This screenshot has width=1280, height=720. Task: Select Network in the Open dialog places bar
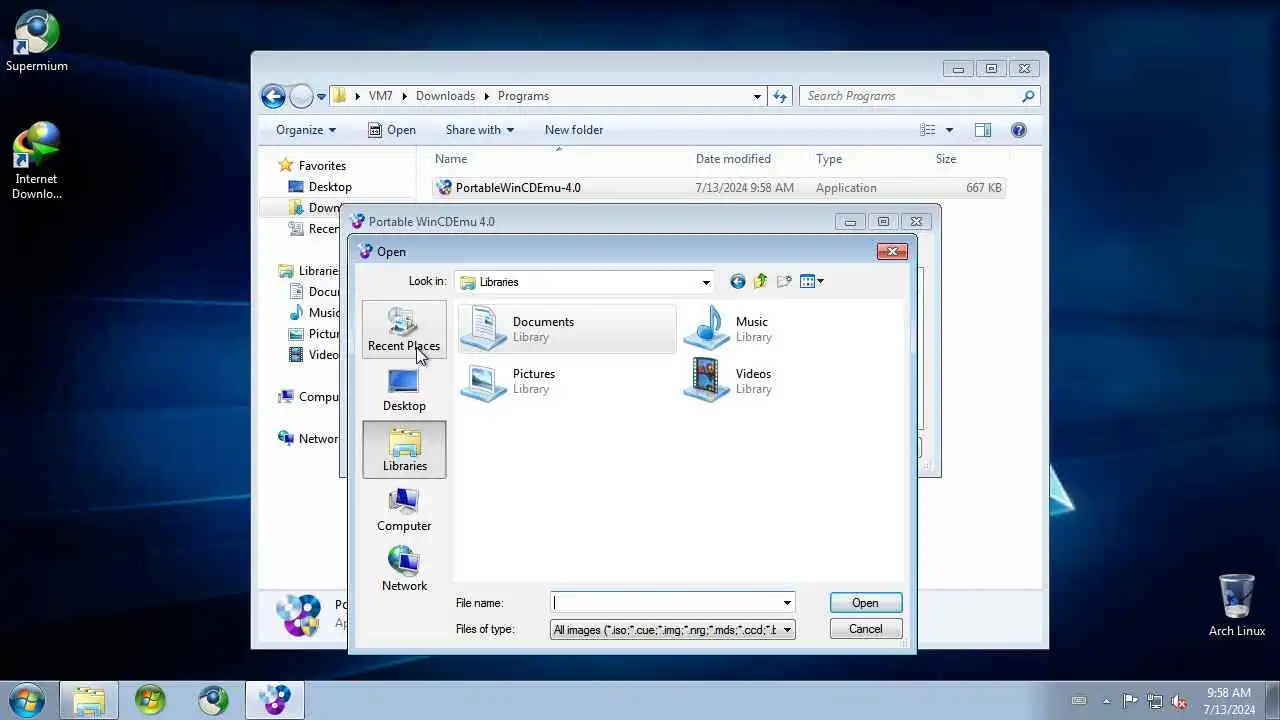point(404,570)
